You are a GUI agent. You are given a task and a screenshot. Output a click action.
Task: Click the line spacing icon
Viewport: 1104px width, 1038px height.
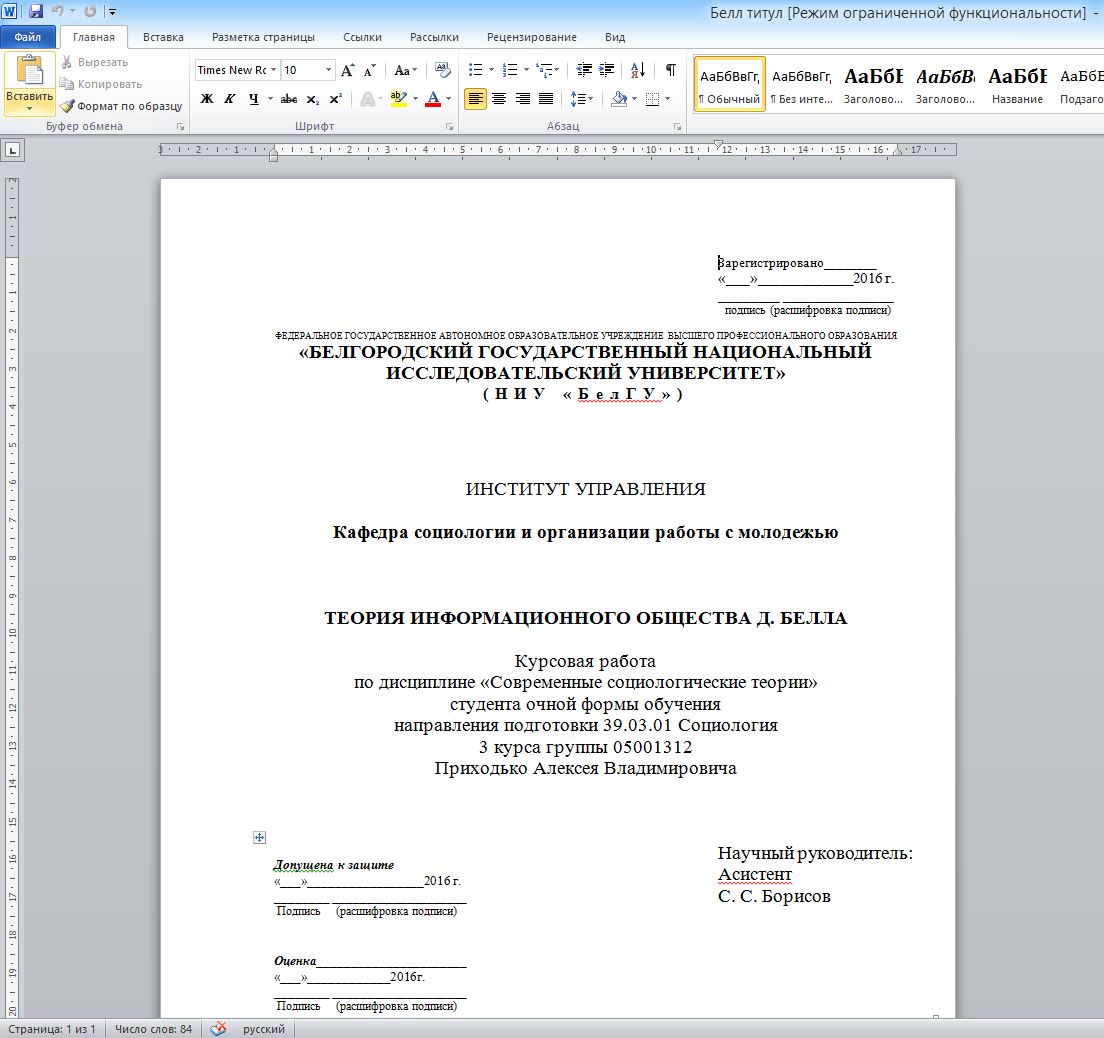coord(578,99)
